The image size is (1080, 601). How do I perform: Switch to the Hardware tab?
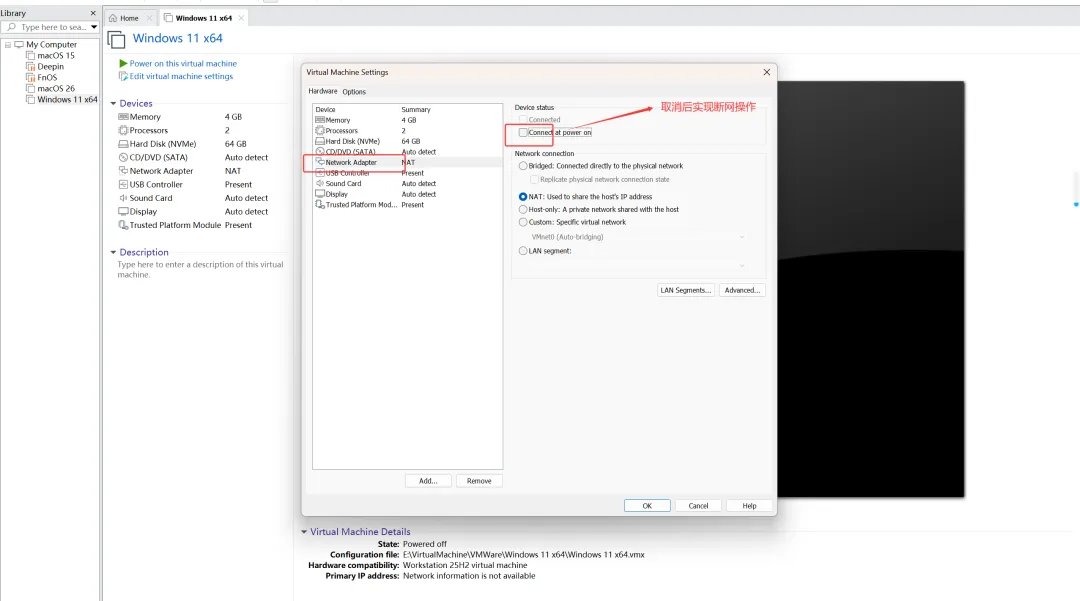pos(322,91)
